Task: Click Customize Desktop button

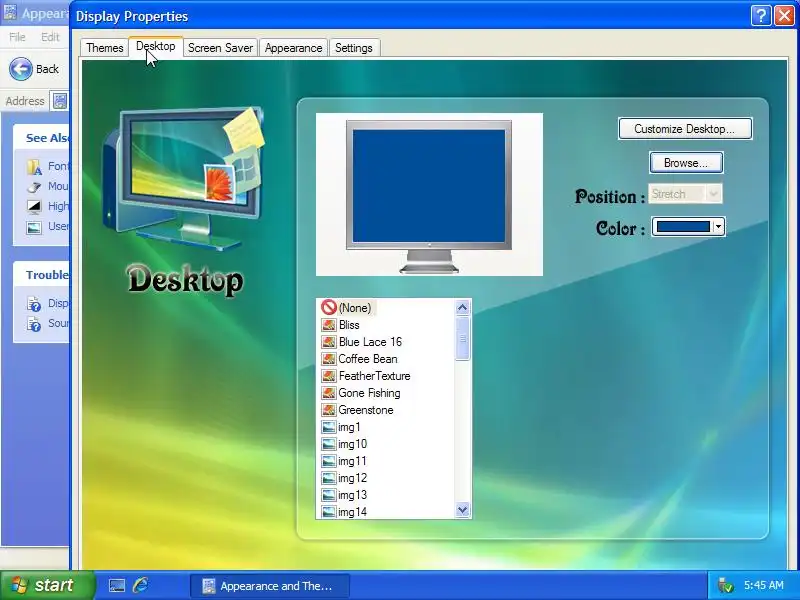Action: coord(685,129)
